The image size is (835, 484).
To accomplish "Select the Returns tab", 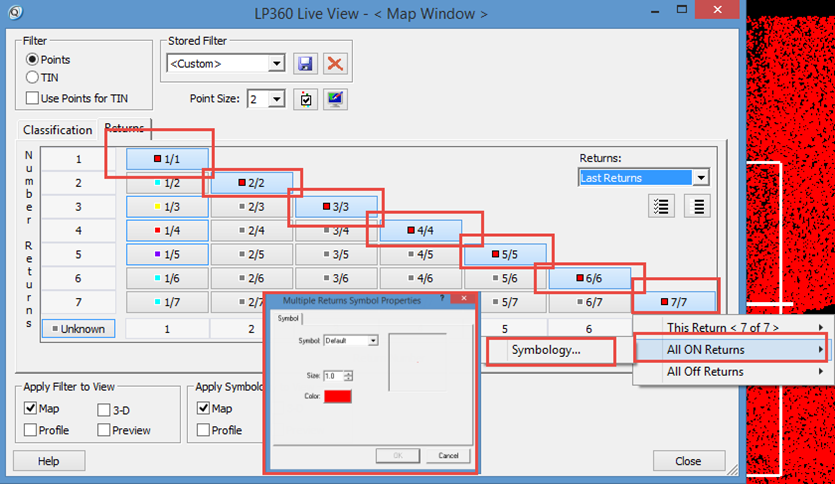I will (125, 128).
